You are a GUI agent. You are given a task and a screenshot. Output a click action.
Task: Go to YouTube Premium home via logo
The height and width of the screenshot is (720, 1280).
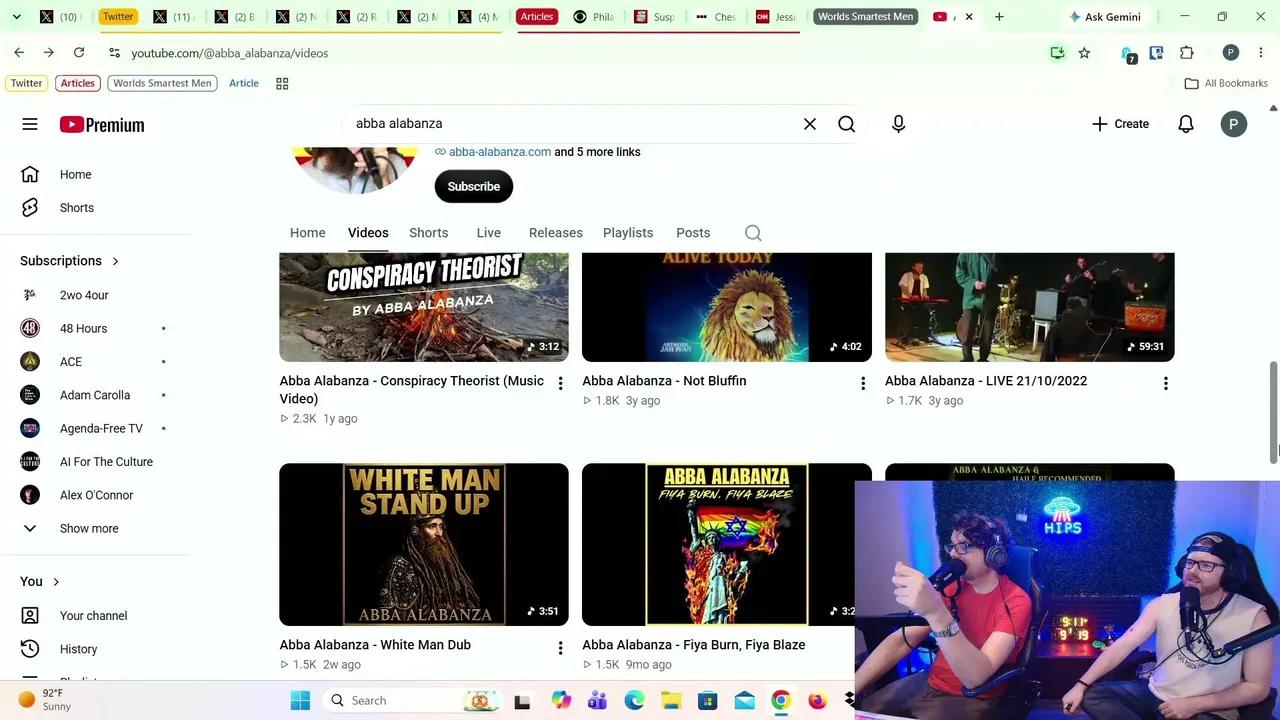click(102, 124)
